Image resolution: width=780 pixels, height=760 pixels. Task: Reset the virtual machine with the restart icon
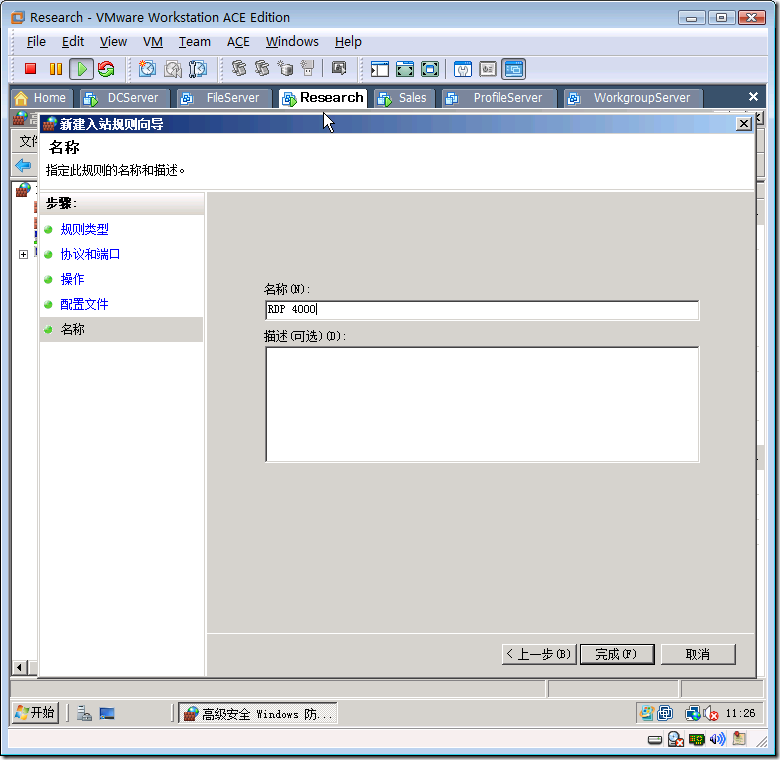[106, 69]
